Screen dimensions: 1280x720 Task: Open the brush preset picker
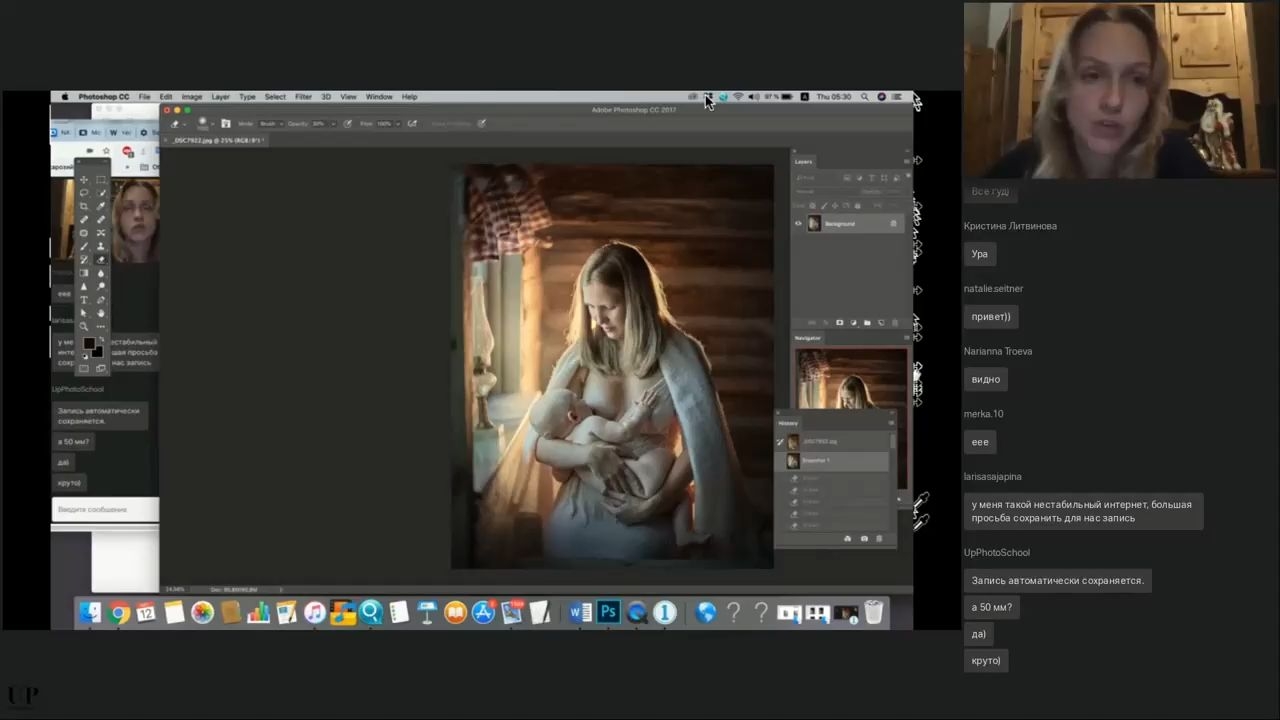[x=204, y=123]
